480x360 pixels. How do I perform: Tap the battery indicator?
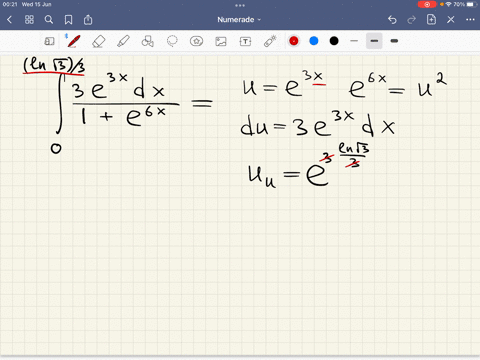(471, 4)
